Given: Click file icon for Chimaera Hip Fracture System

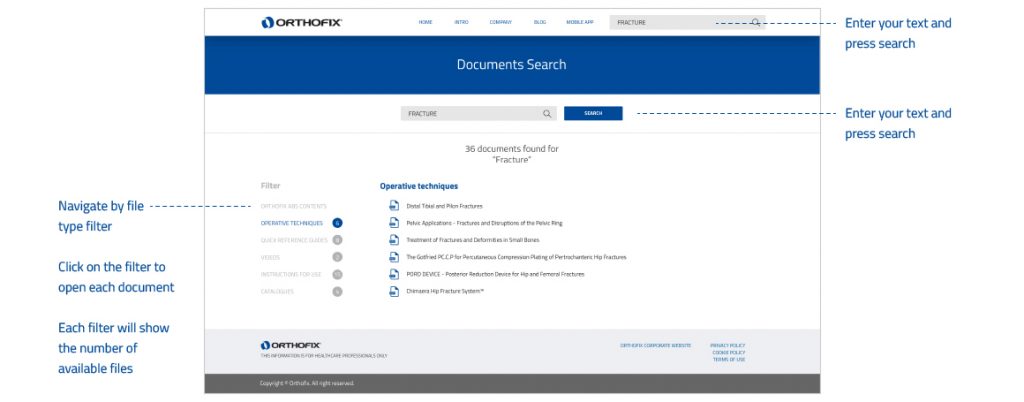Looking at the screenshot, I should [394, 291].
